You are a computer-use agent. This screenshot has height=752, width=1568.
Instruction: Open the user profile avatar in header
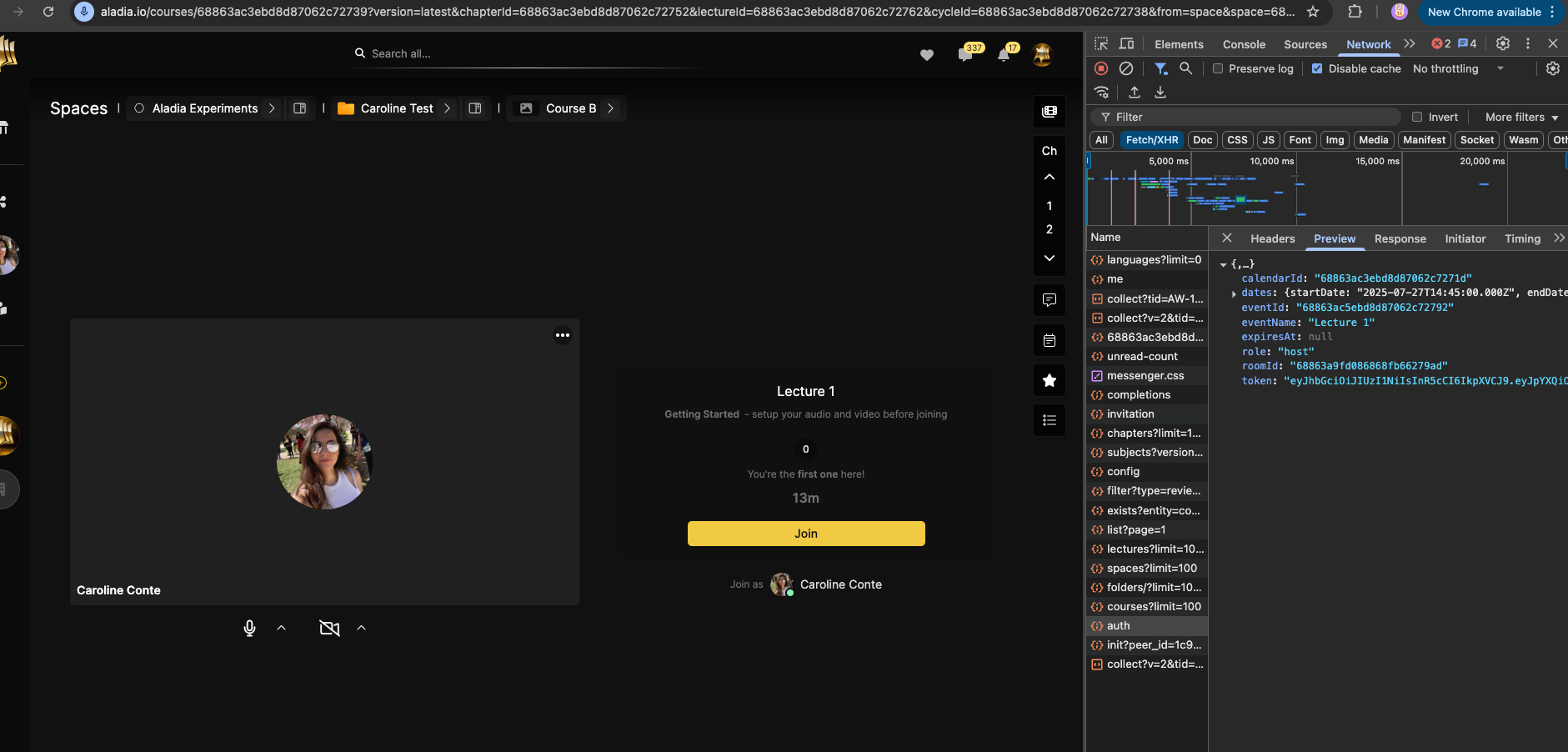tap(1042, 55)
